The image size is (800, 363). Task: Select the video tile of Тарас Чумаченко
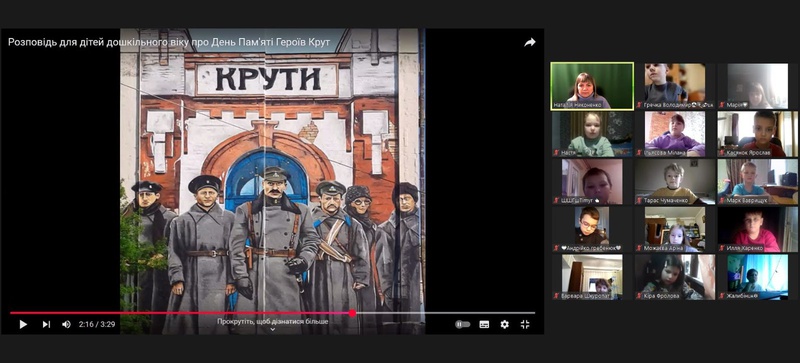675,181
